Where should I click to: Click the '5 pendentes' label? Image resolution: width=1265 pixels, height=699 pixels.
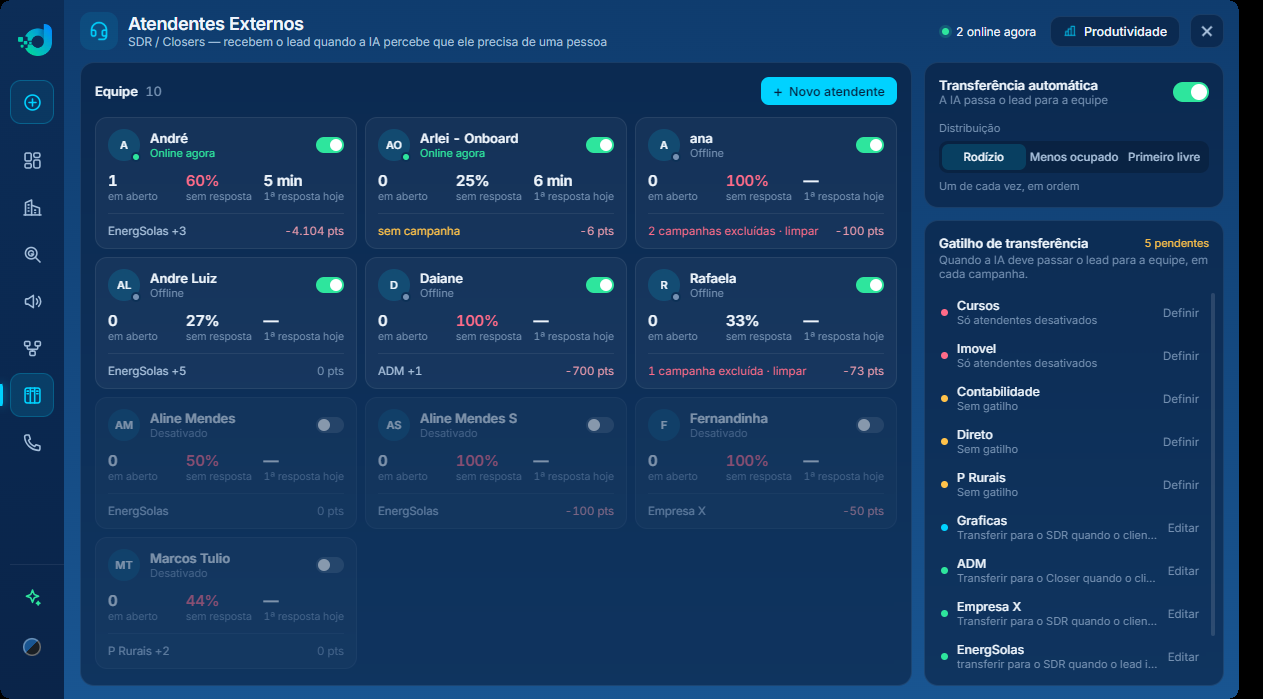pyautogui.click(x=1177, y=243)
